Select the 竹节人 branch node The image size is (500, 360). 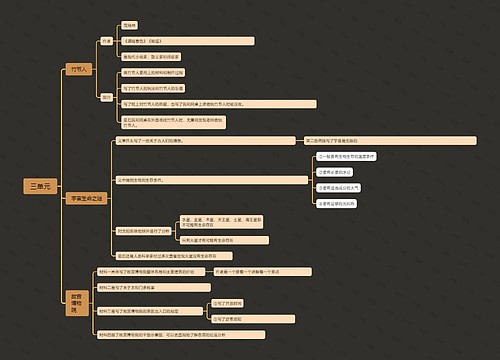79,69
